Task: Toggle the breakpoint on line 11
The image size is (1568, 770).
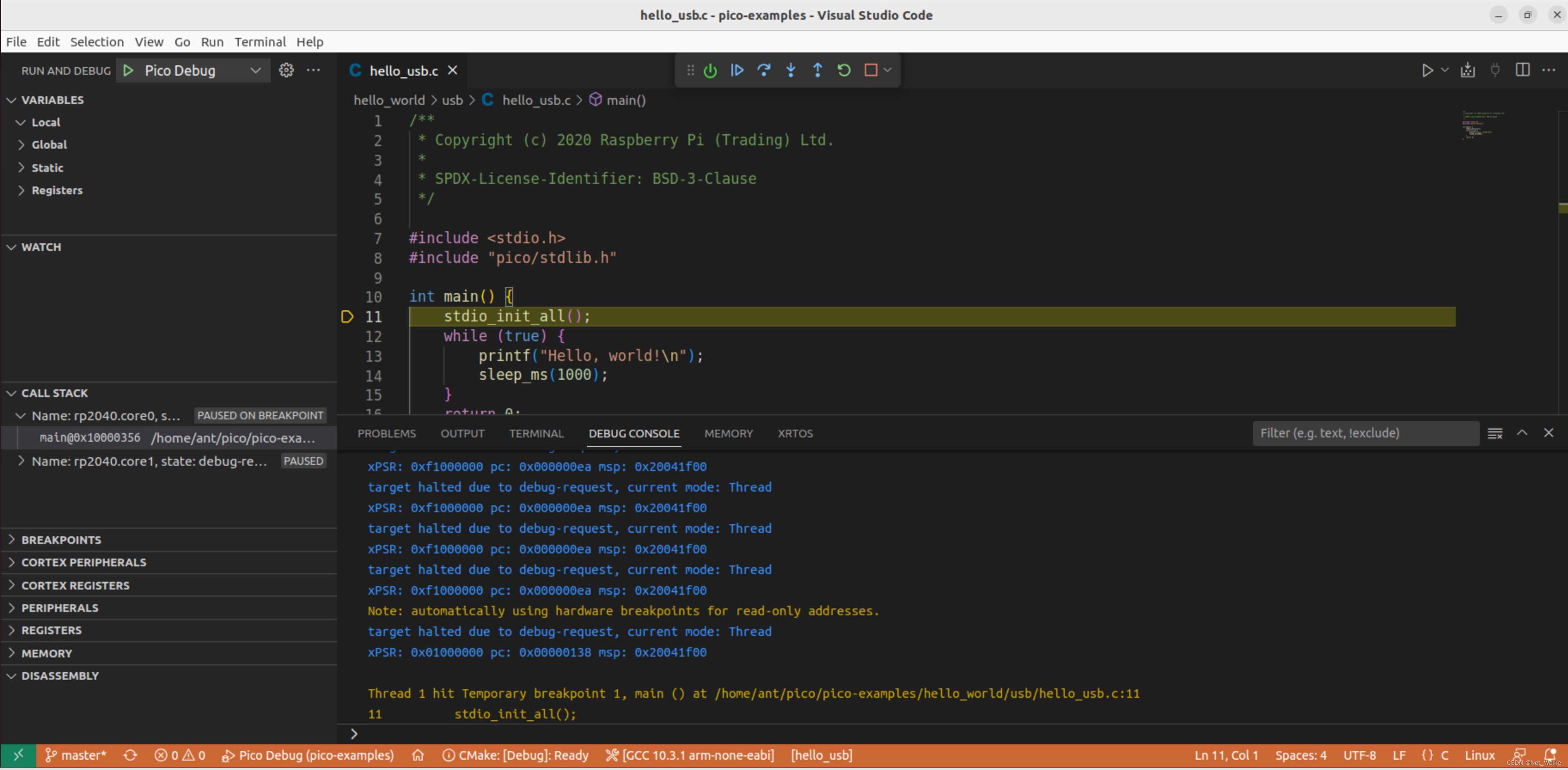Action: click(x=347, y=317)
